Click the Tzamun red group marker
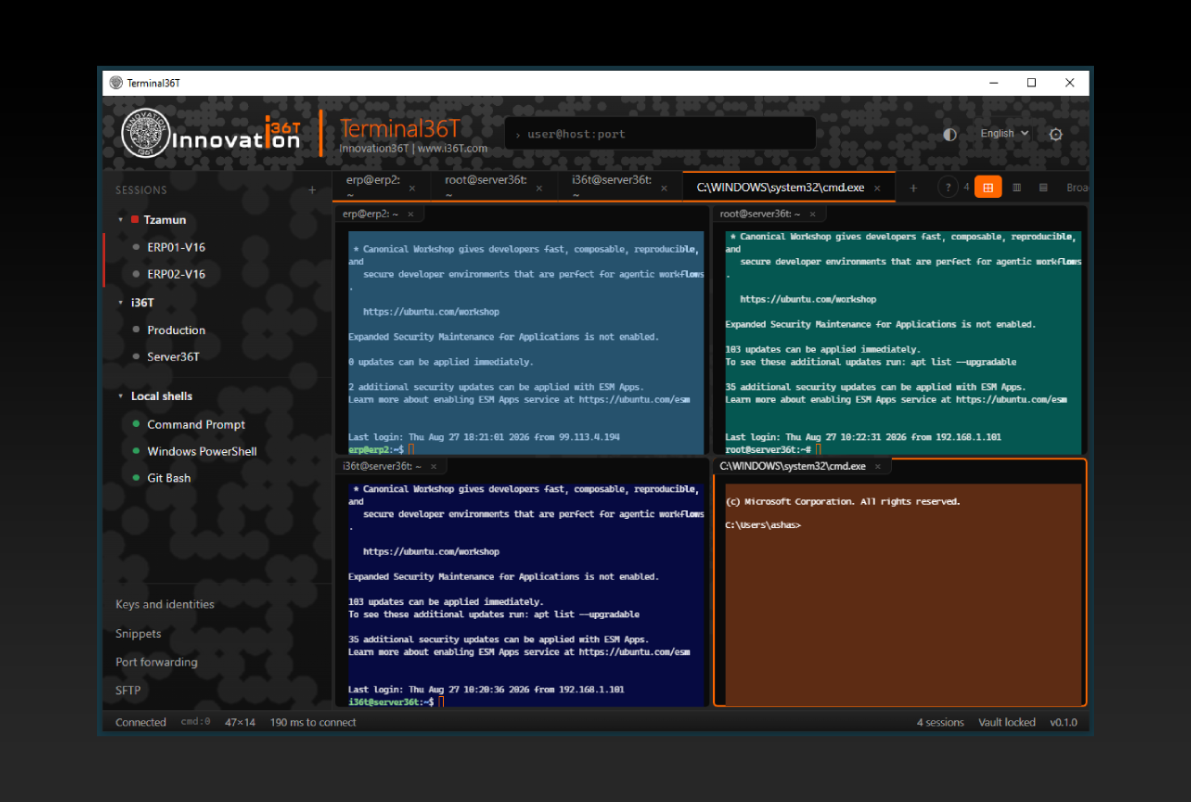This screenshot has height=802, width=1191. [134, 219]
